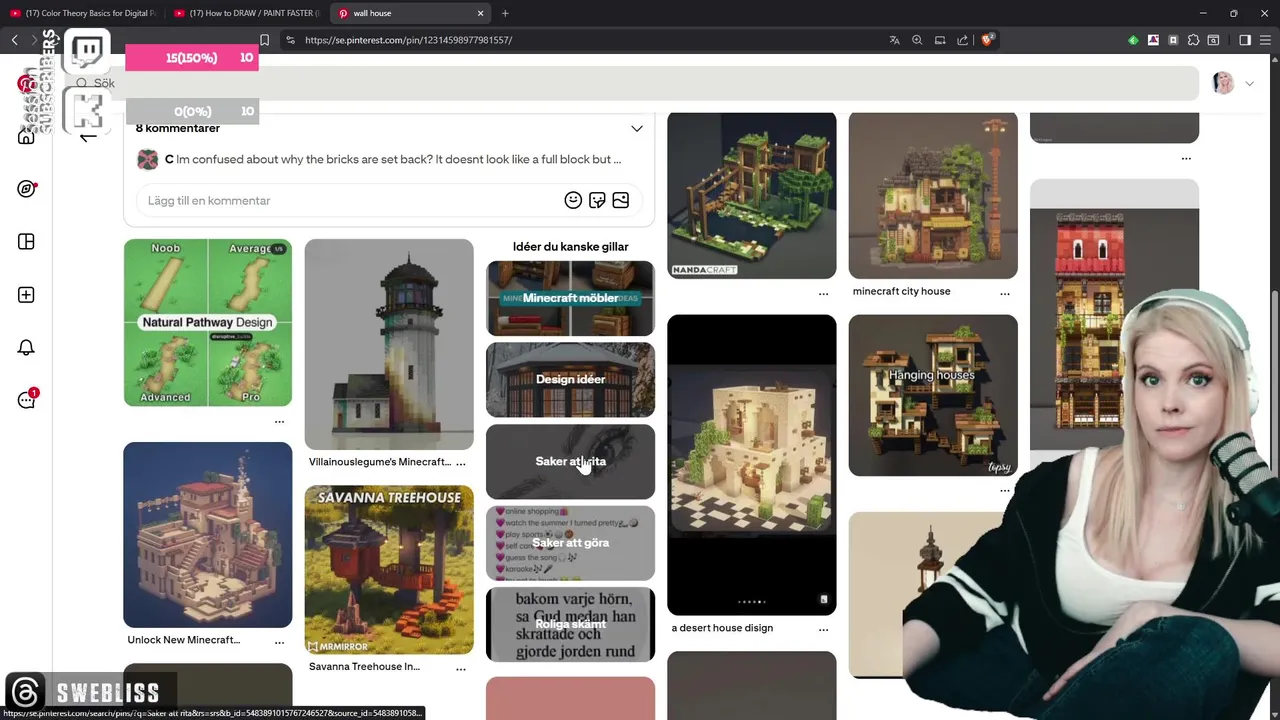Open the pixelated lighthouse pin
1280x720 pixels.
tap(389, 344)
